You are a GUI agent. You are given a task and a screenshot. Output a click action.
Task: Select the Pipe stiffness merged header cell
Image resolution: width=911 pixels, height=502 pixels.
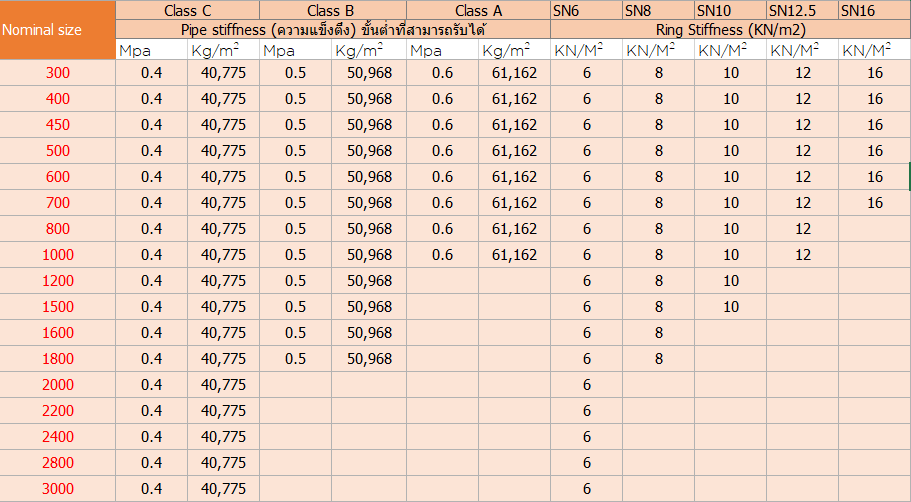(x=332, y=29)
